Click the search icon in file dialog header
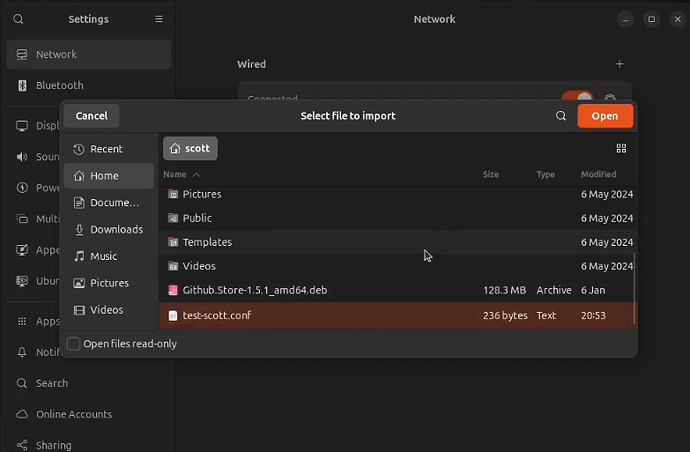The height and width of the screenshot is (452, 690). coord(561,116)
